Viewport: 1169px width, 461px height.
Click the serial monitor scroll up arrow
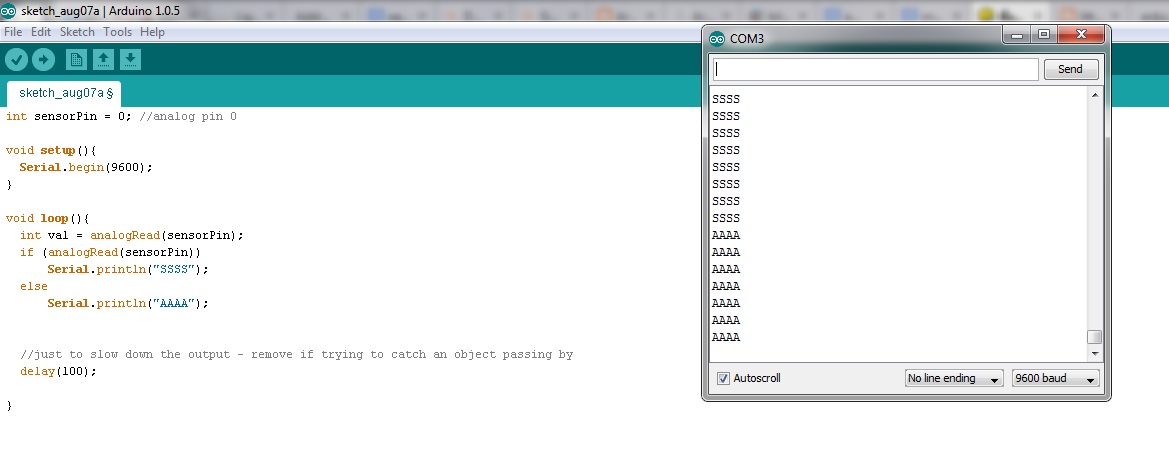click(x=1094, y=95)
